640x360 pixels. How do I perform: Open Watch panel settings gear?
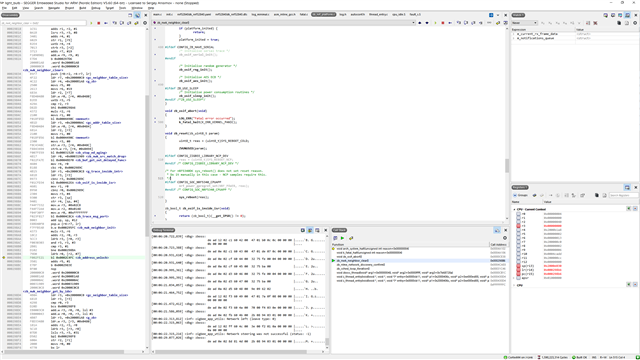click(635, 23)
